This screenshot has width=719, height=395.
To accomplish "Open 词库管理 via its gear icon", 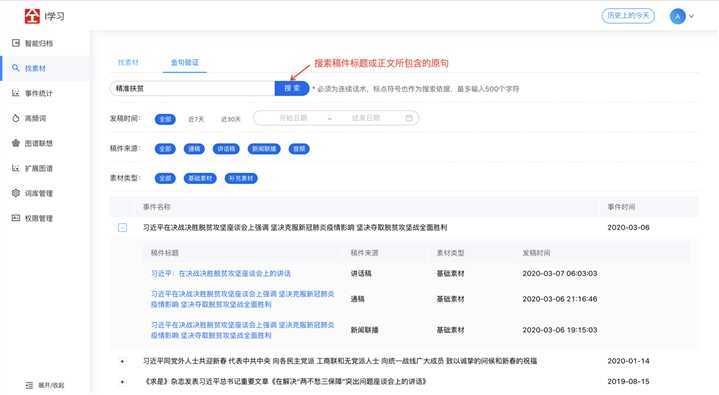I will 16,193.
